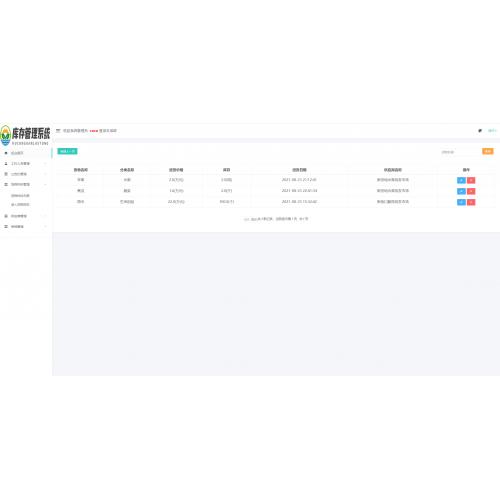500x500 pixels.
Task: Expand the sidebar menu with the person icon
Action: point(26,164)
